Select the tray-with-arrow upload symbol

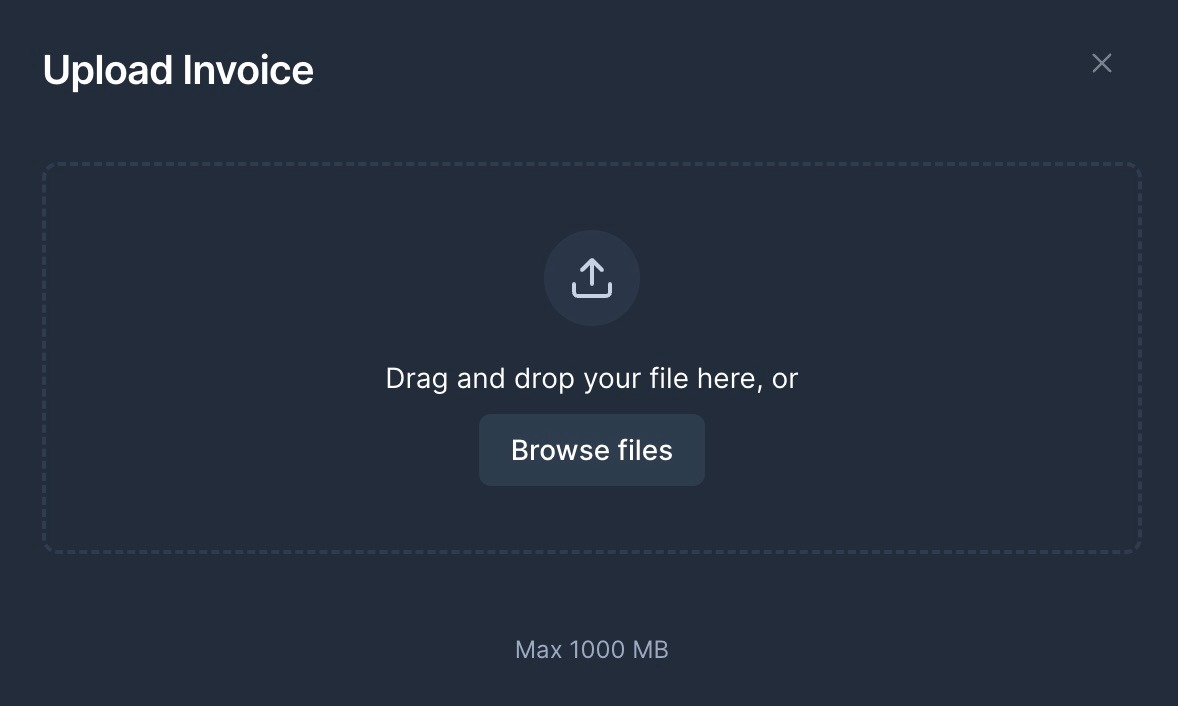[591, 278]
